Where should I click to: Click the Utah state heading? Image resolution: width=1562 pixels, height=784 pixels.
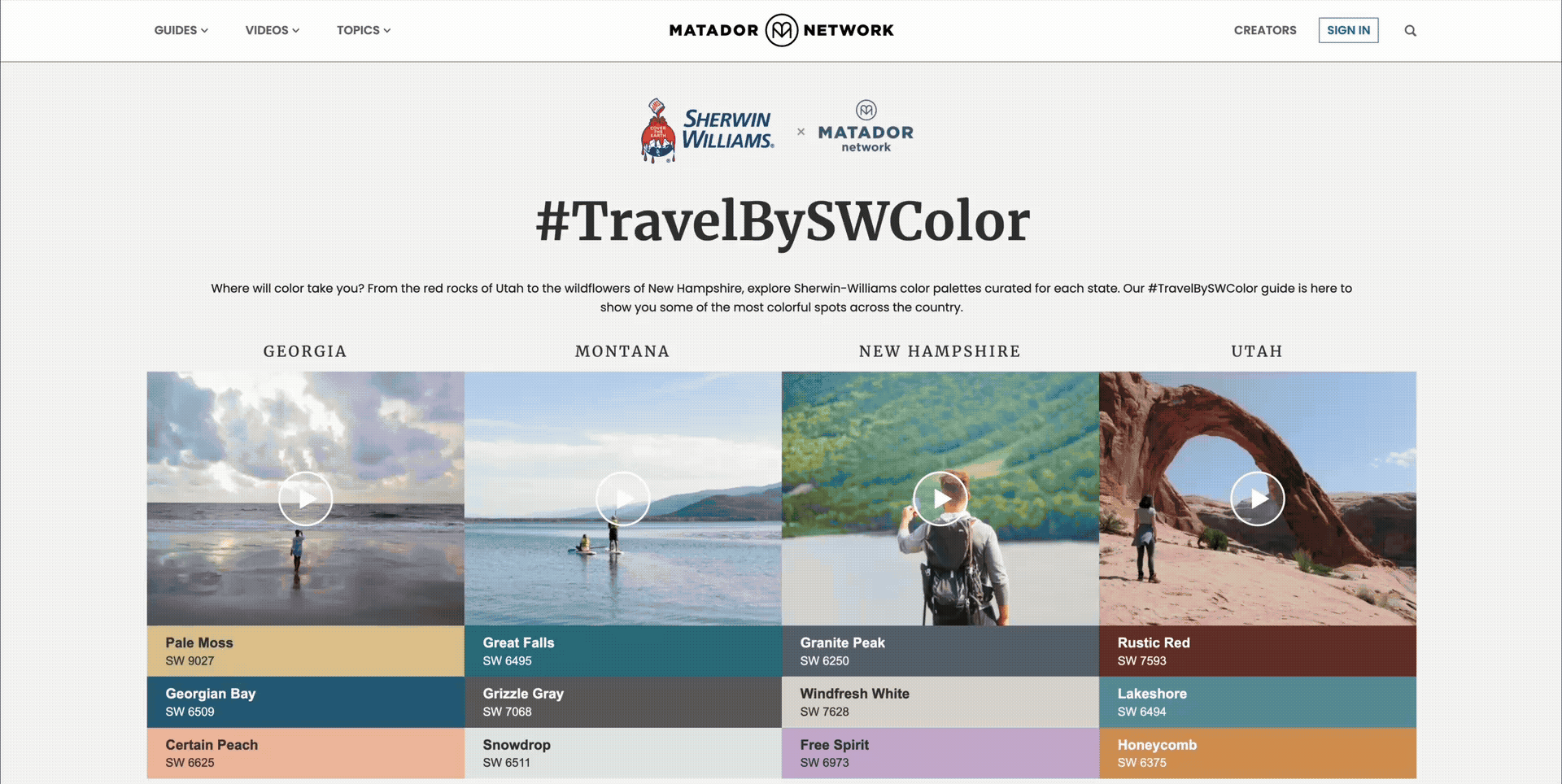click(1257, 351)
